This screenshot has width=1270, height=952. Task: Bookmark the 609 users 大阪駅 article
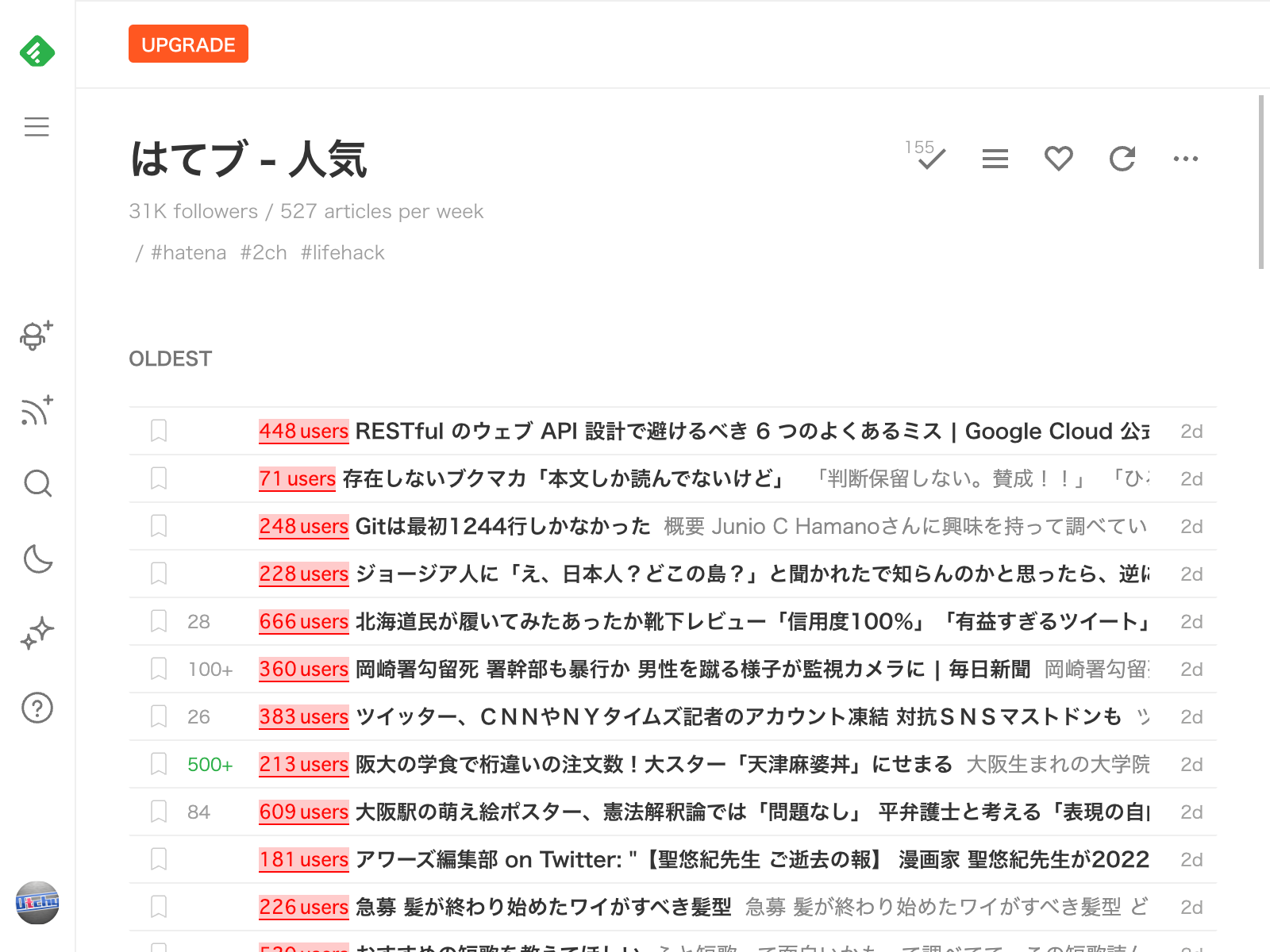coord(159,812)
